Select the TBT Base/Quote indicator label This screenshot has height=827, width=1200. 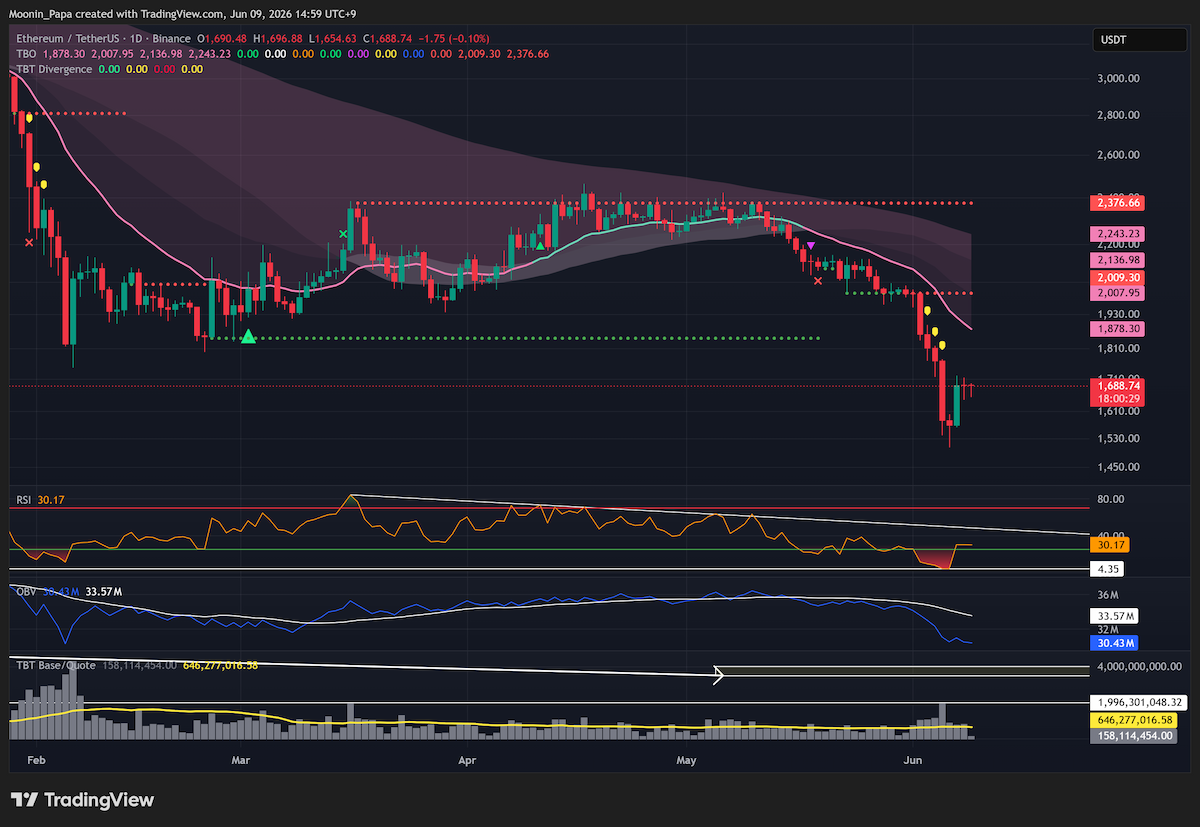[55, 665]
